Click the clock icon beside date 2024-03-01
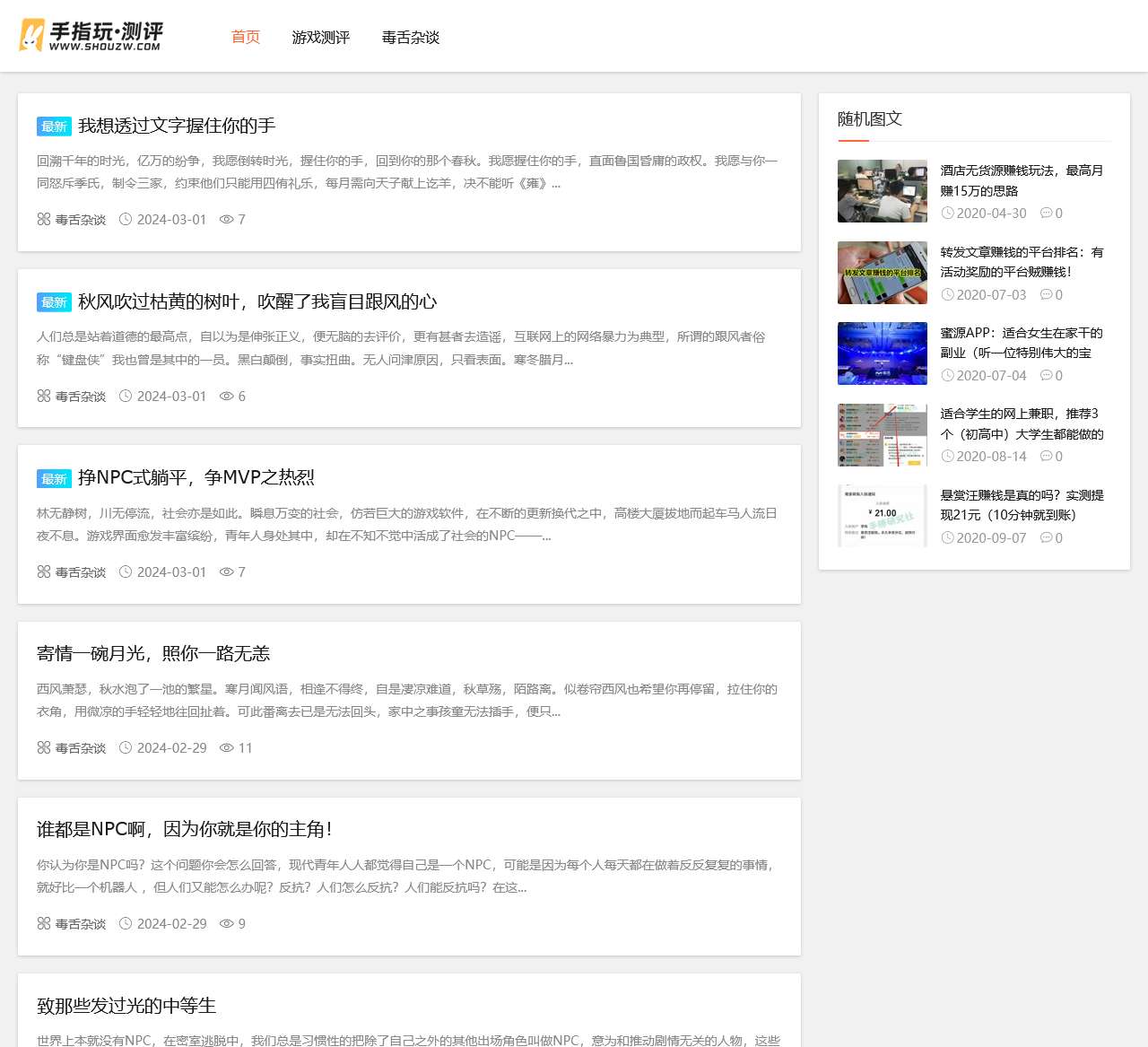This screenshot has width=1148, height=1047. coord(127,218)
